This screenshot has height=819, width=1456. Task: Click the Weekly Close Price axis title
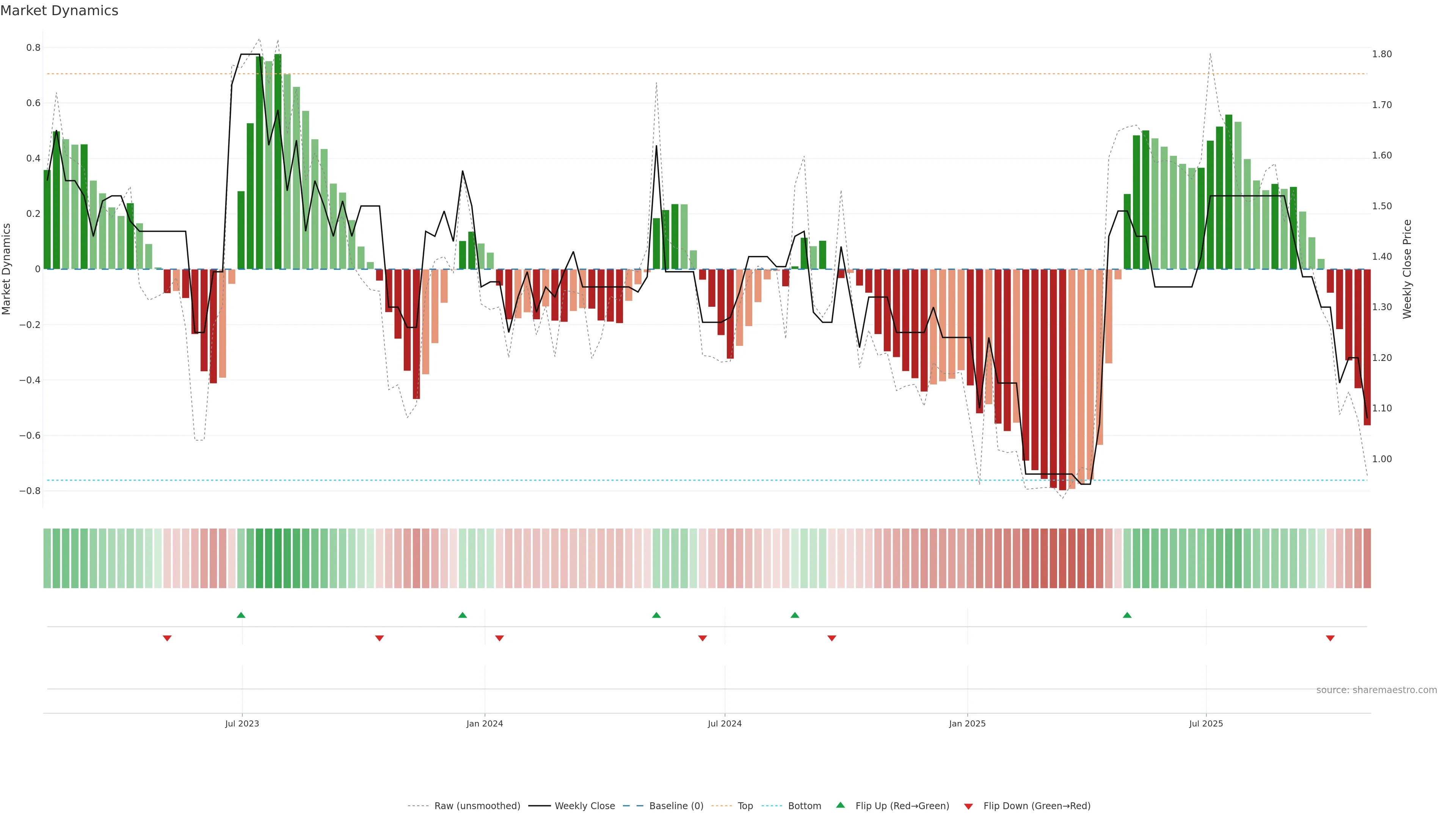[1407, 269]
